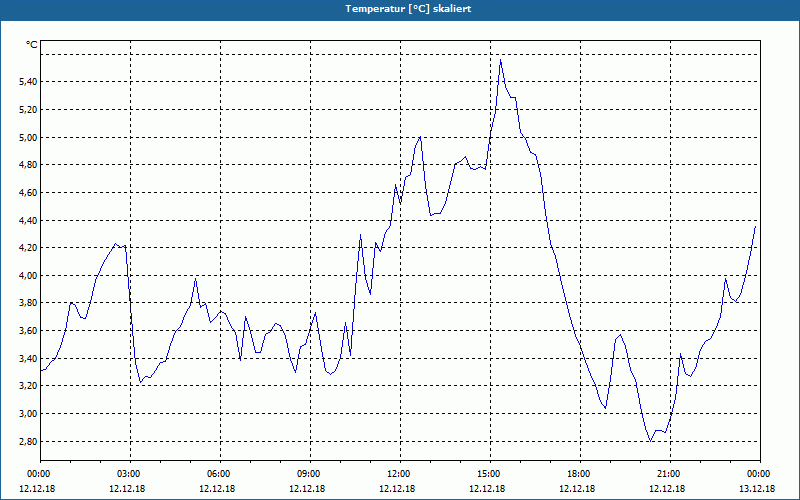
Task: Click the 3,60 y-axis label
Action: click(x=28, y=331)
